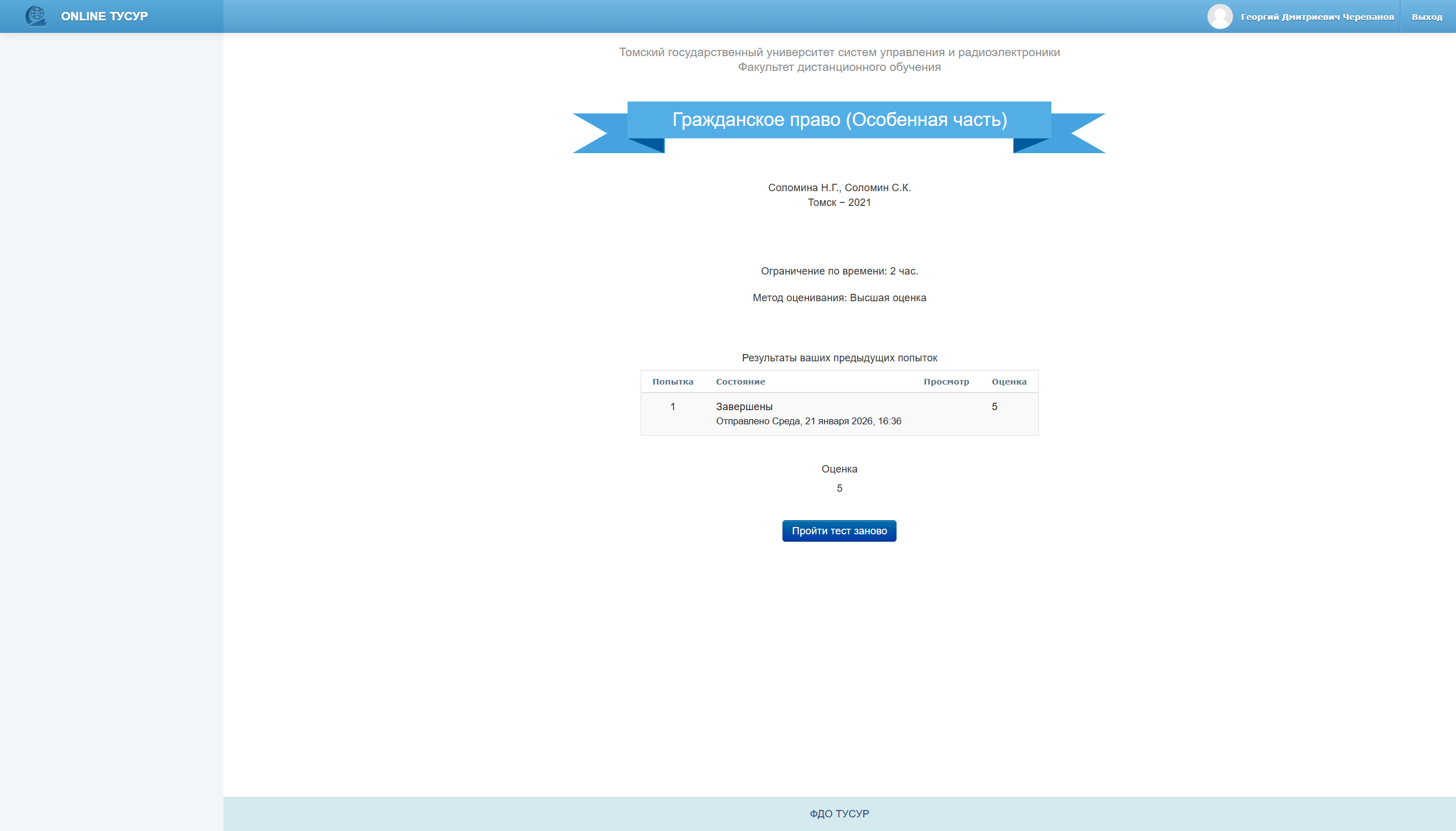Click attempt number 1 in the table
Viewport: 1456px width, 831px height.
click(672, 406)
